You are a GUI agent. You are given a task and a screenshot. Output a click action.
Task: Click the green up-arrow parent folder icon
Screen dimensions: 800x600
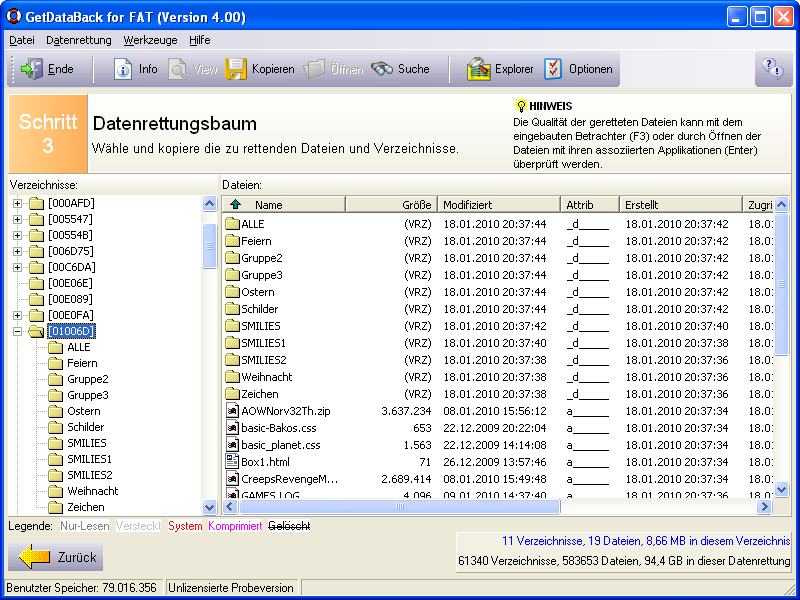[235, 205]
